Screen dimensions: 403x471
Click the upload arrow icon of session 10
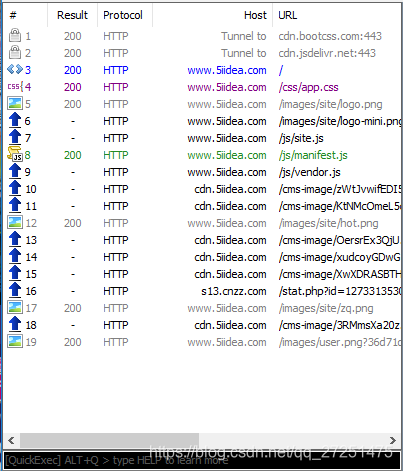(x=15, y=188)
